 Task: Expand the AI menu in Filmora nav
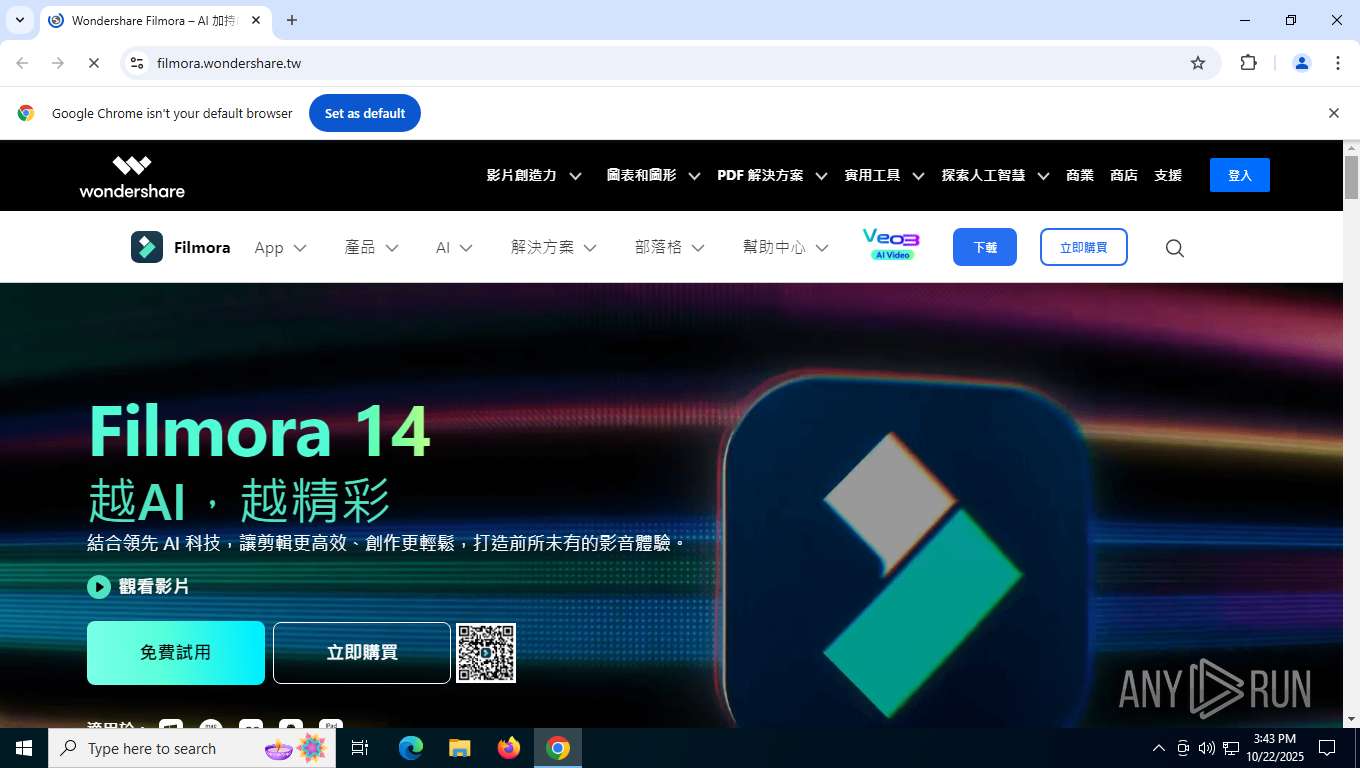454,248
